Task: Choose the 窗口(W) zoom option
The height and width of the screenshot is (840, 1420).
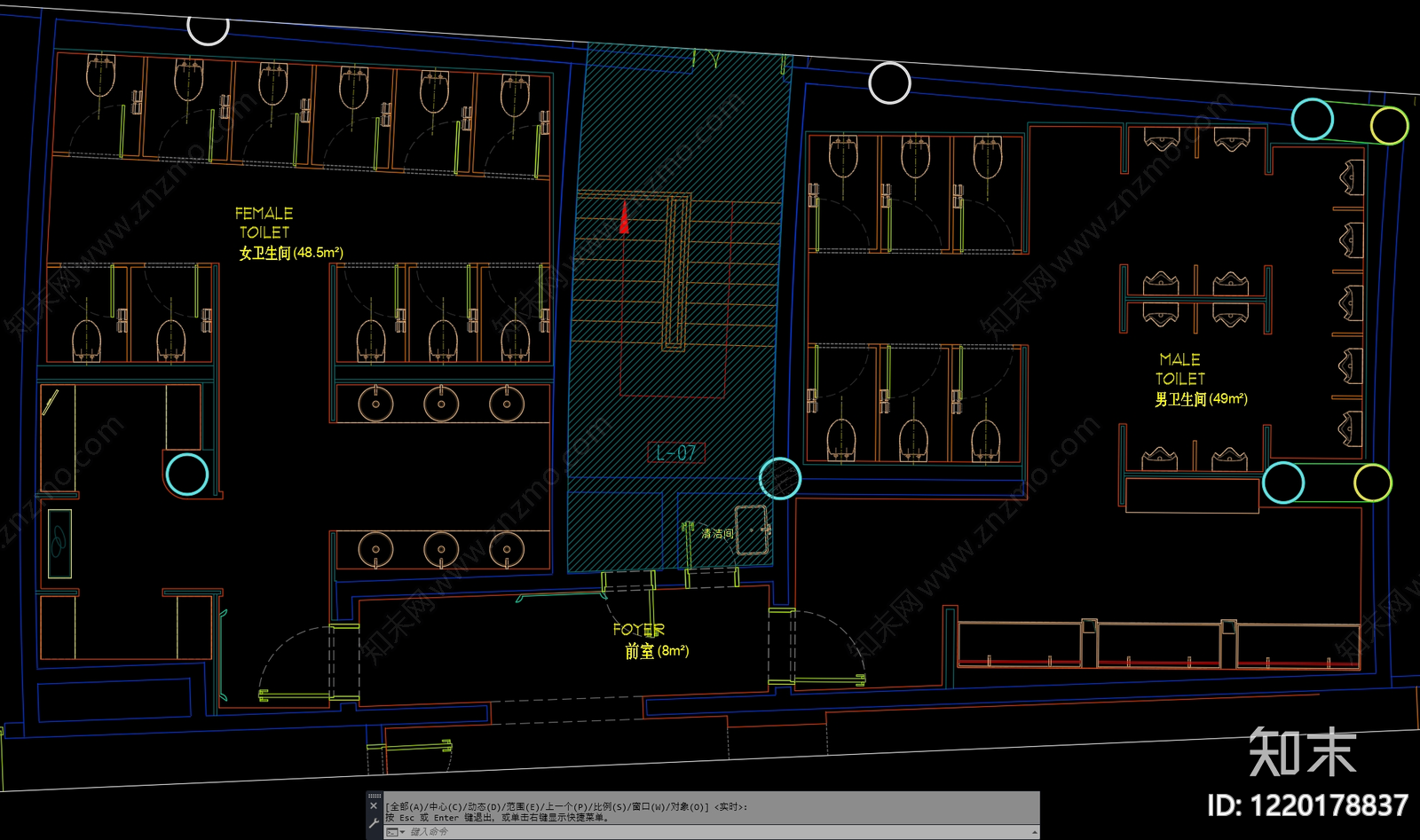Action: 649,806
